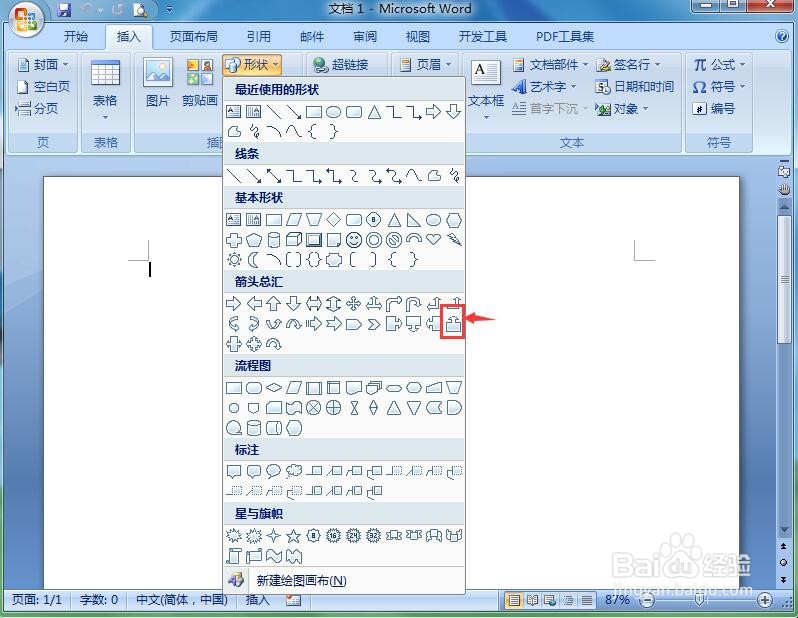The width and height of the screenshot is (798, 618).
Task: Choose the straight line in Lines section
Action: click(x=234, y=176)
